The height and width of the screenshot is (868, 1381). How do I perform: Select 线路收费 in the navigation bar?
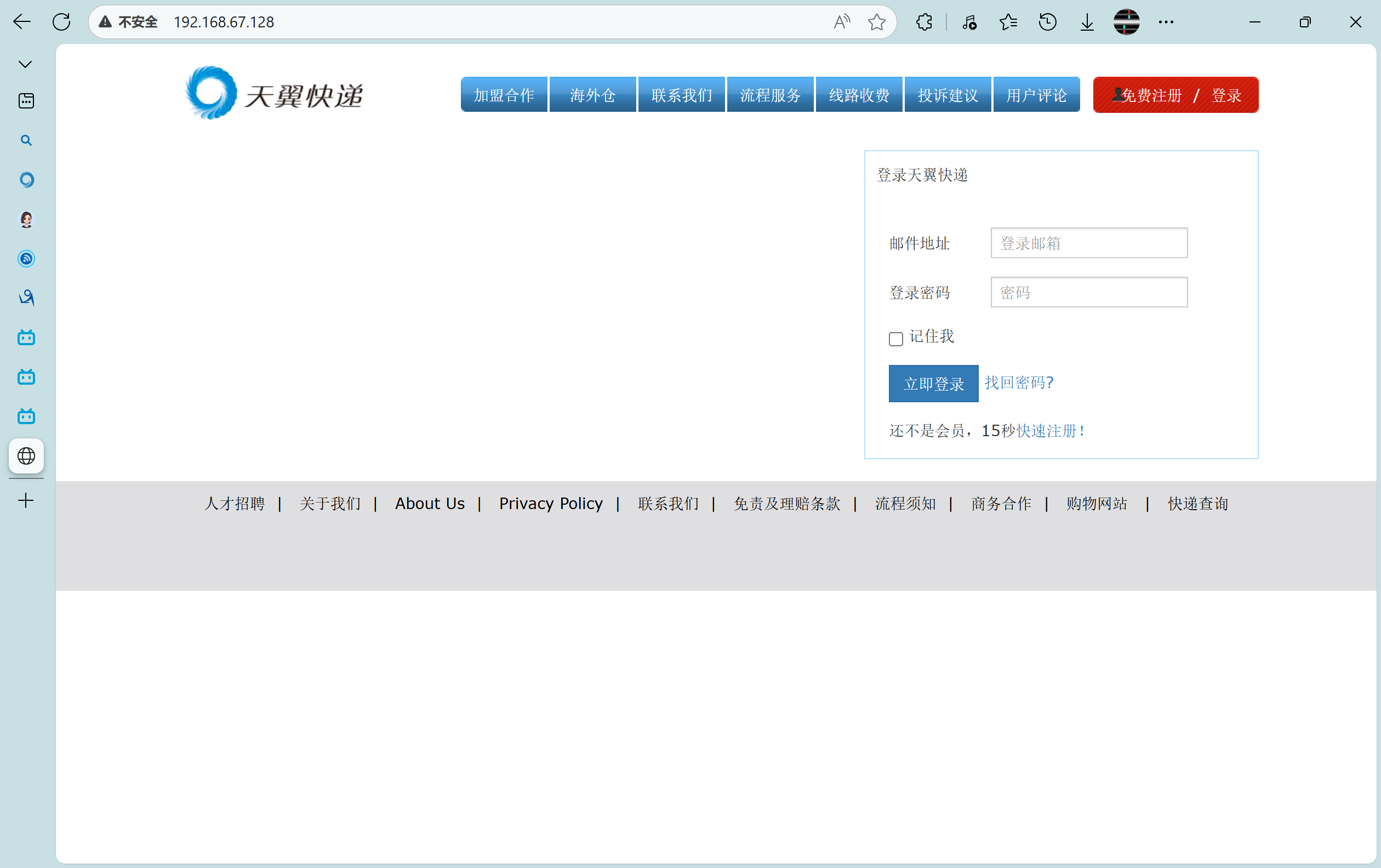click(x=859, y=95)
